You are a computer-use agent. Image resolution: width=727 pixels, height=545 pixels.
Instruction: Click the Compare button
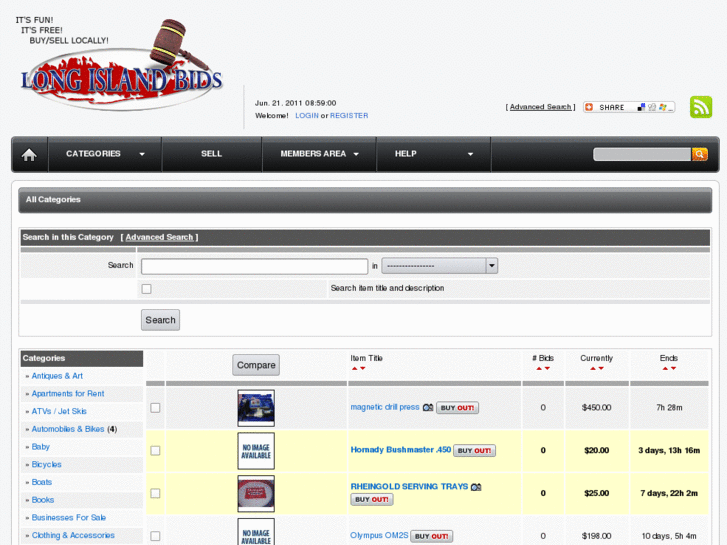click(256, 365)
